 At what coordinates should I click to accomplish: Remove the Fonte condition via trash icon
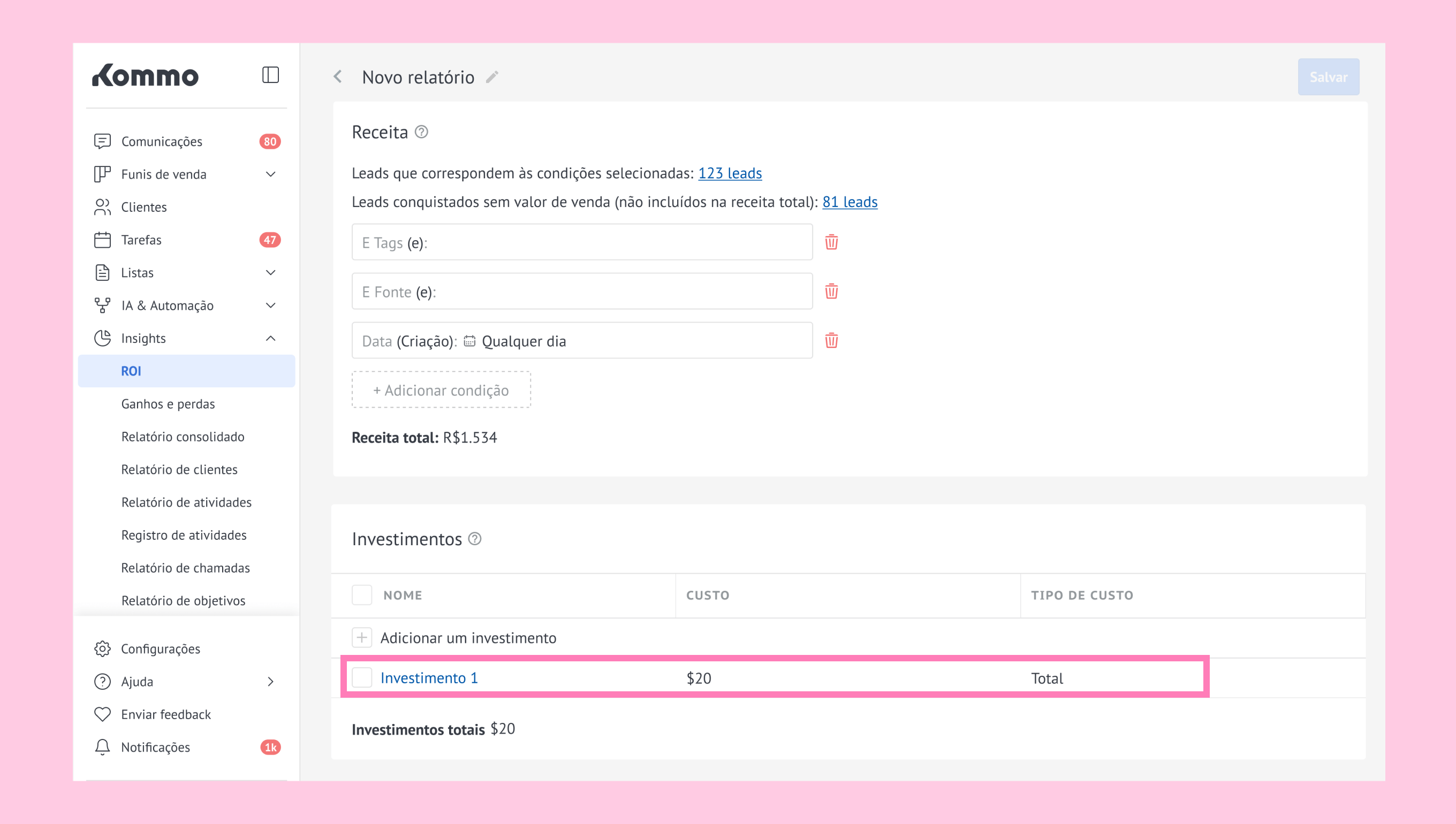click(x=831, y=292)
